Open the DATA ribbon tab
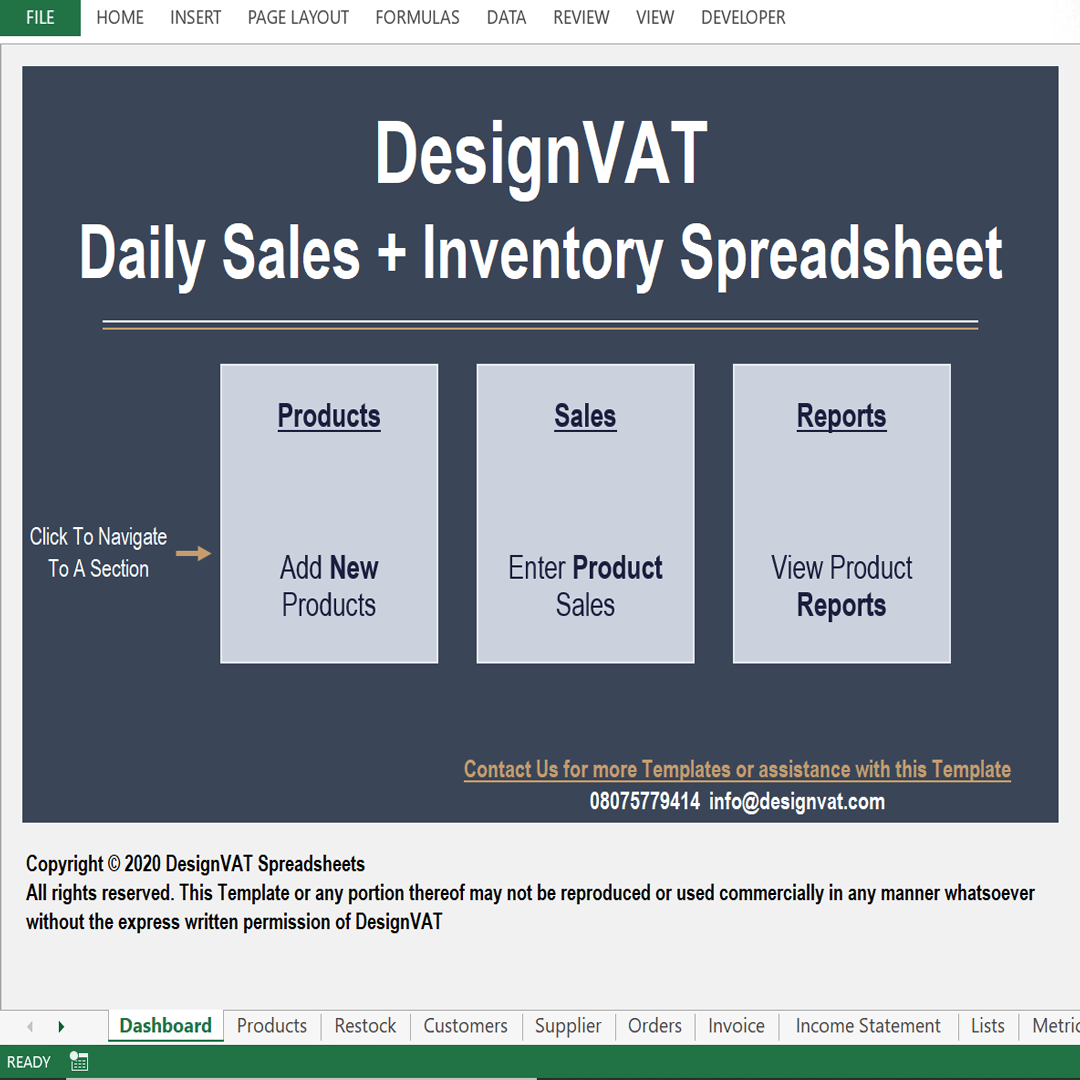The image size is (1080, 1080). pyautogui.click(x=506, y=18)
